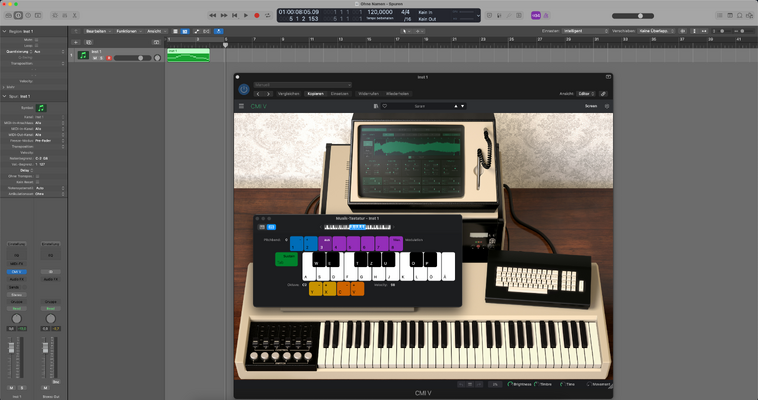Click the plugin link chain icon

(603, 94)
